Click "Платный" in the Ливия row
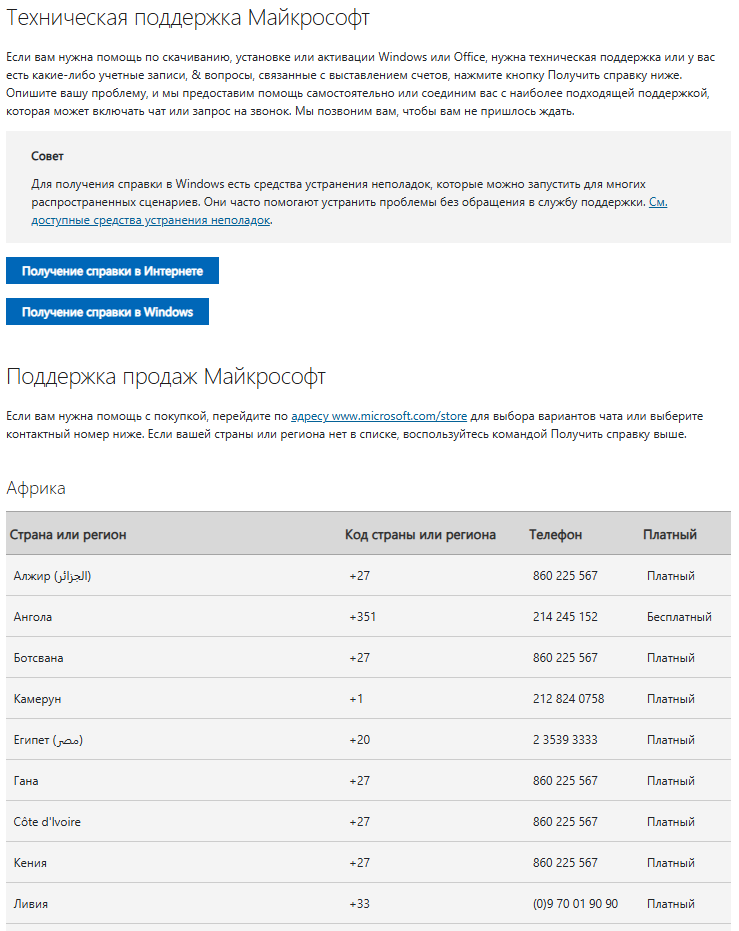739x931 pixels. pyautogui.click(x=671, y=903)
